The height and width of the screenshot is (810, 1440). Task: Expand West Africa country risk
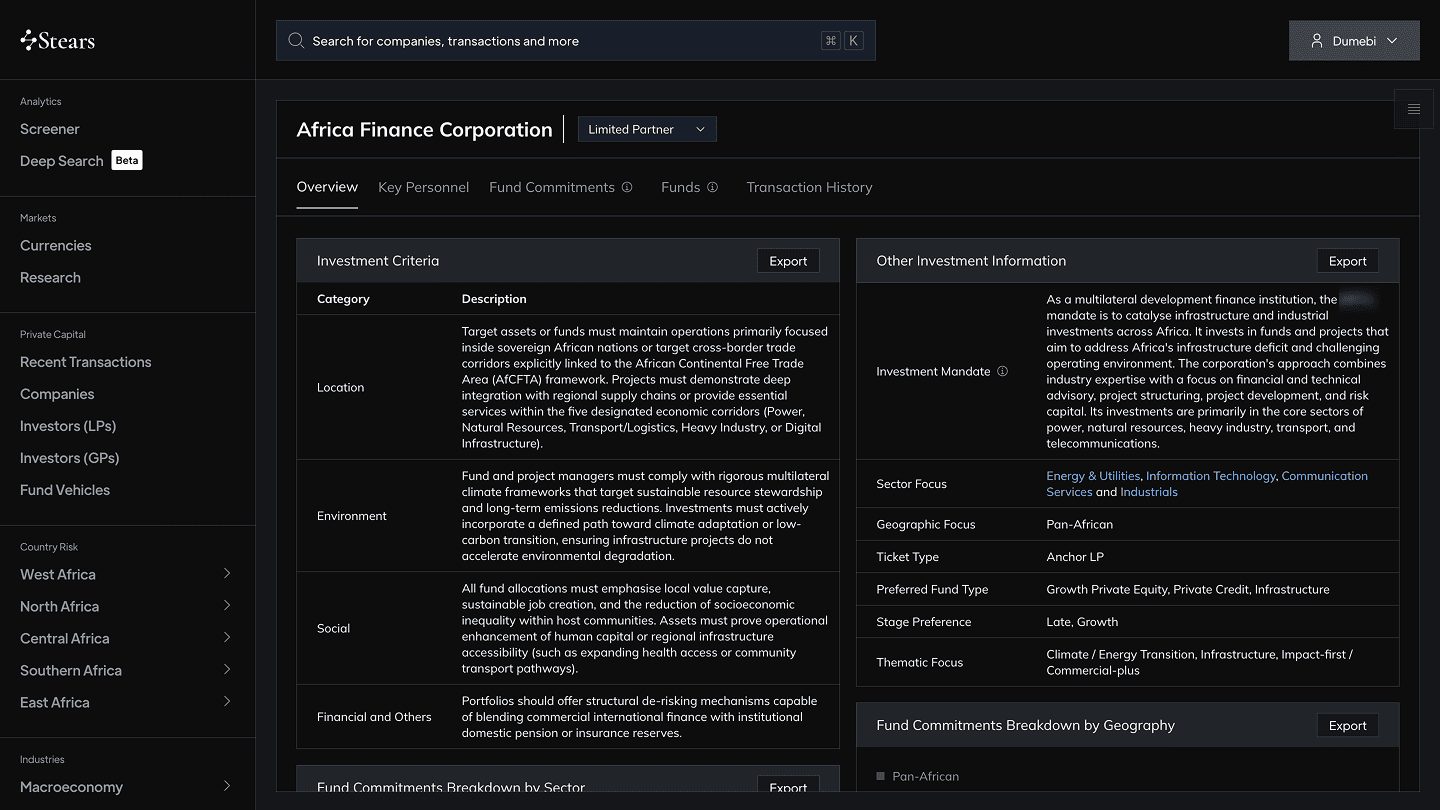[x=226, y=574]
